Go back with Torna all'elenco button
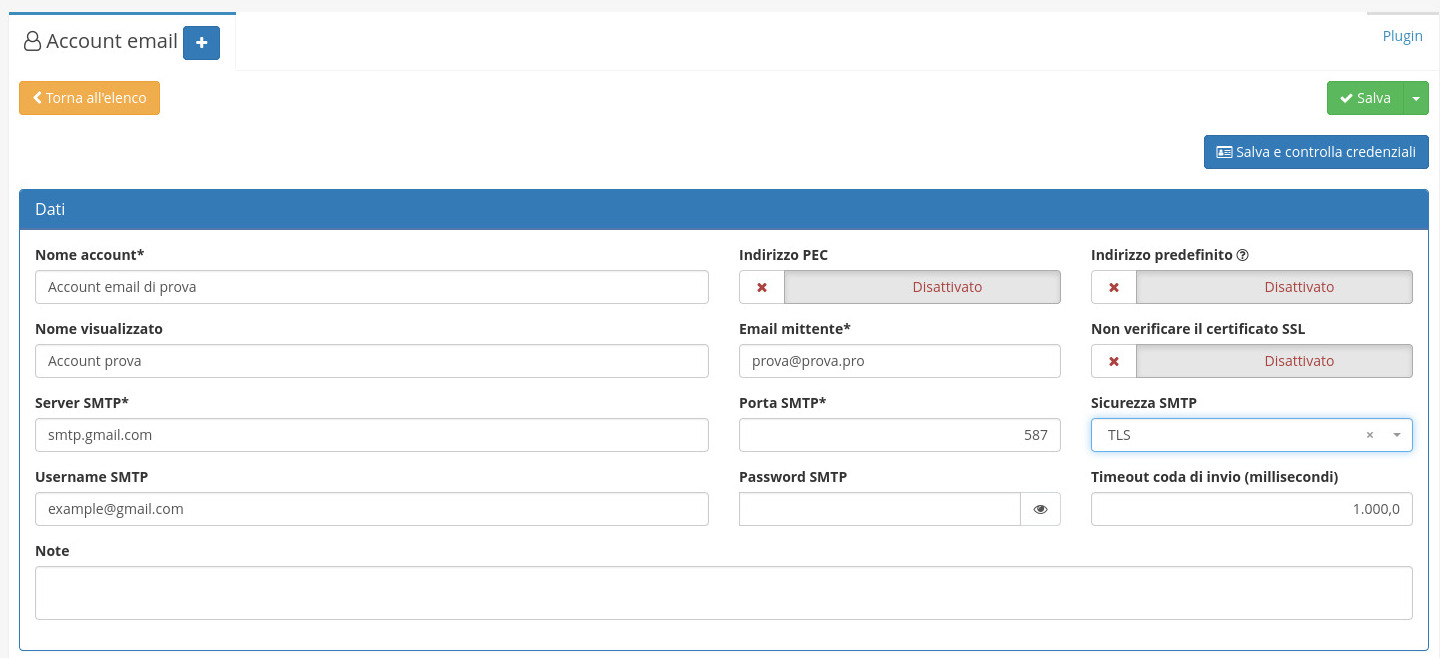This screenshot has width=1440, height=658. [89, 98]
